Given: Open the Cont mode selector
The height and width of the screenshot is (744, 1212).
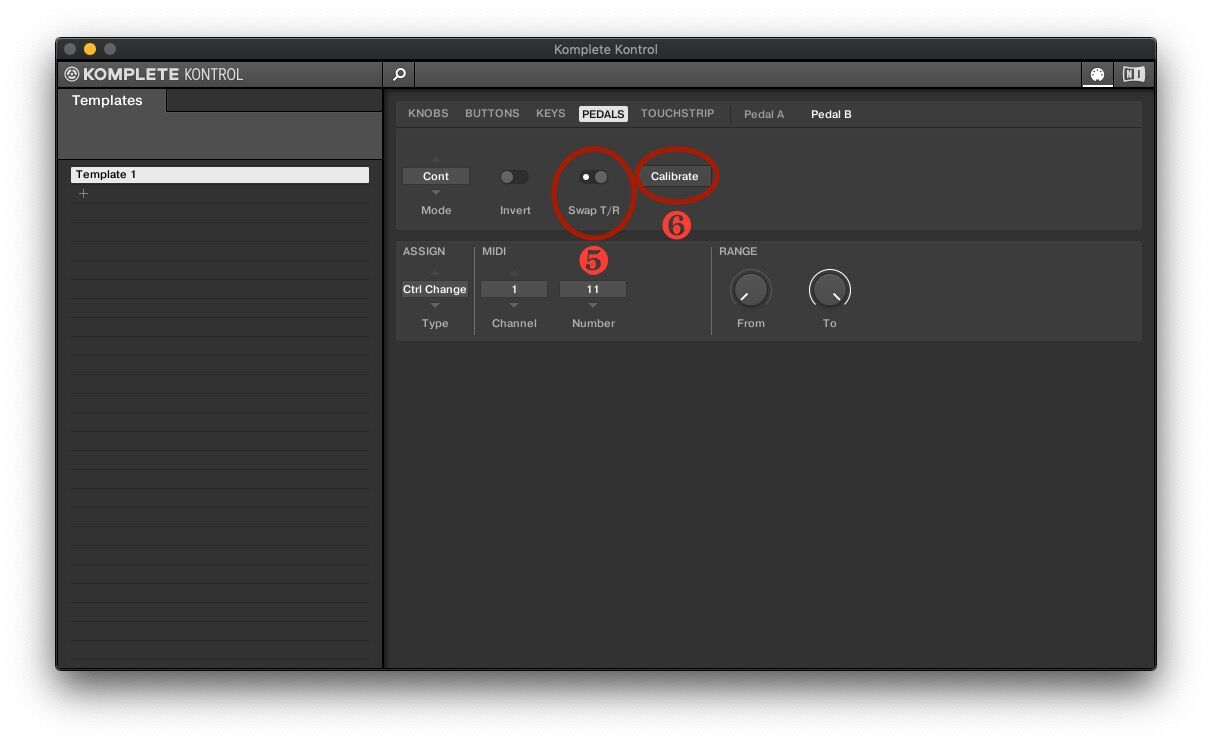Looking at the screenshot, I should 436,176.
